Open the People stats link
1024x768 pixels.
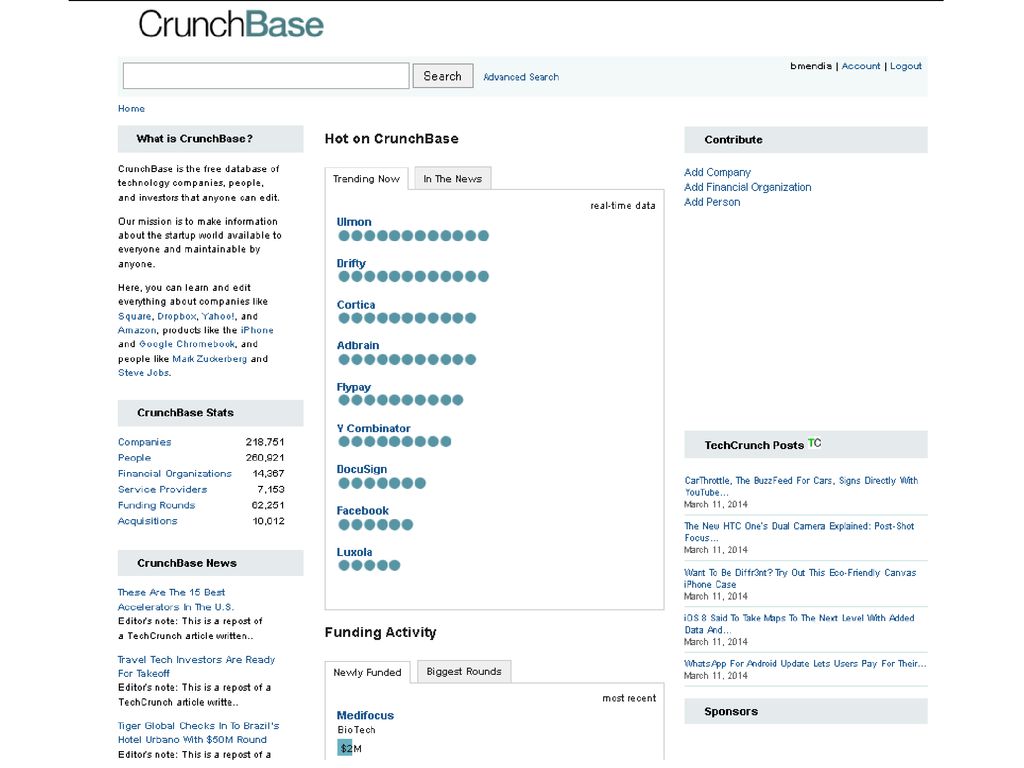(135, 458)
